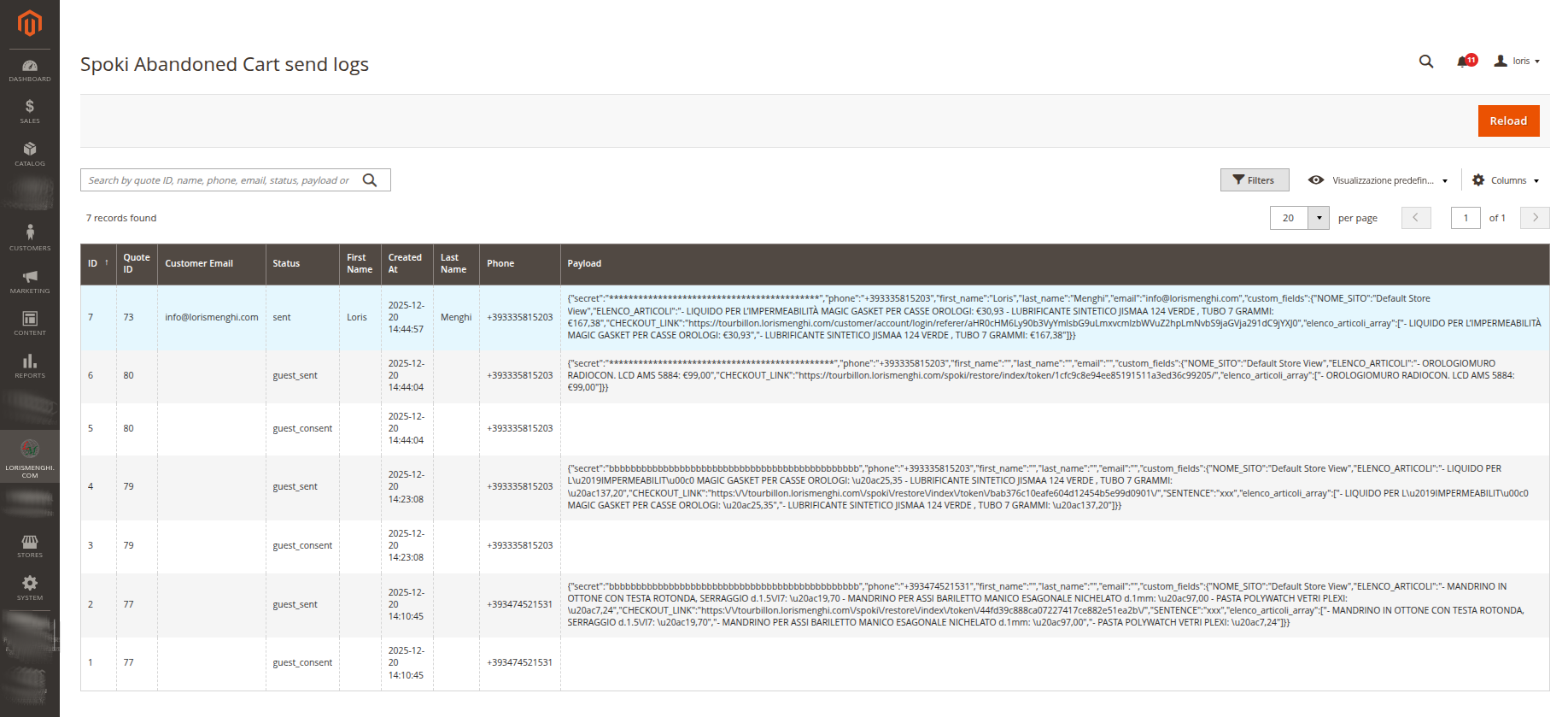This screenshot has height=717, width=1568.
Task: Open the Customers sidebar icon
Action: (30, 238)
